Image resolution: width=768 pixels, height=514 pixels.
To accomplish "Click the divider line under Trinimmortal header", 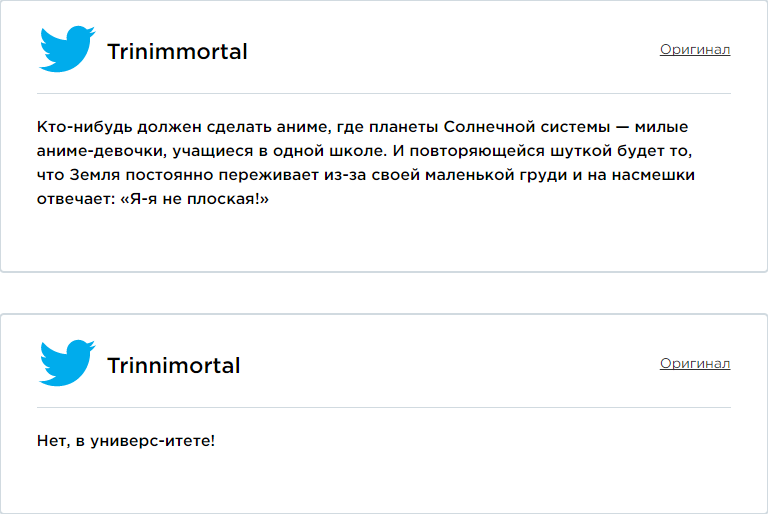I will [x=384, y=93].
